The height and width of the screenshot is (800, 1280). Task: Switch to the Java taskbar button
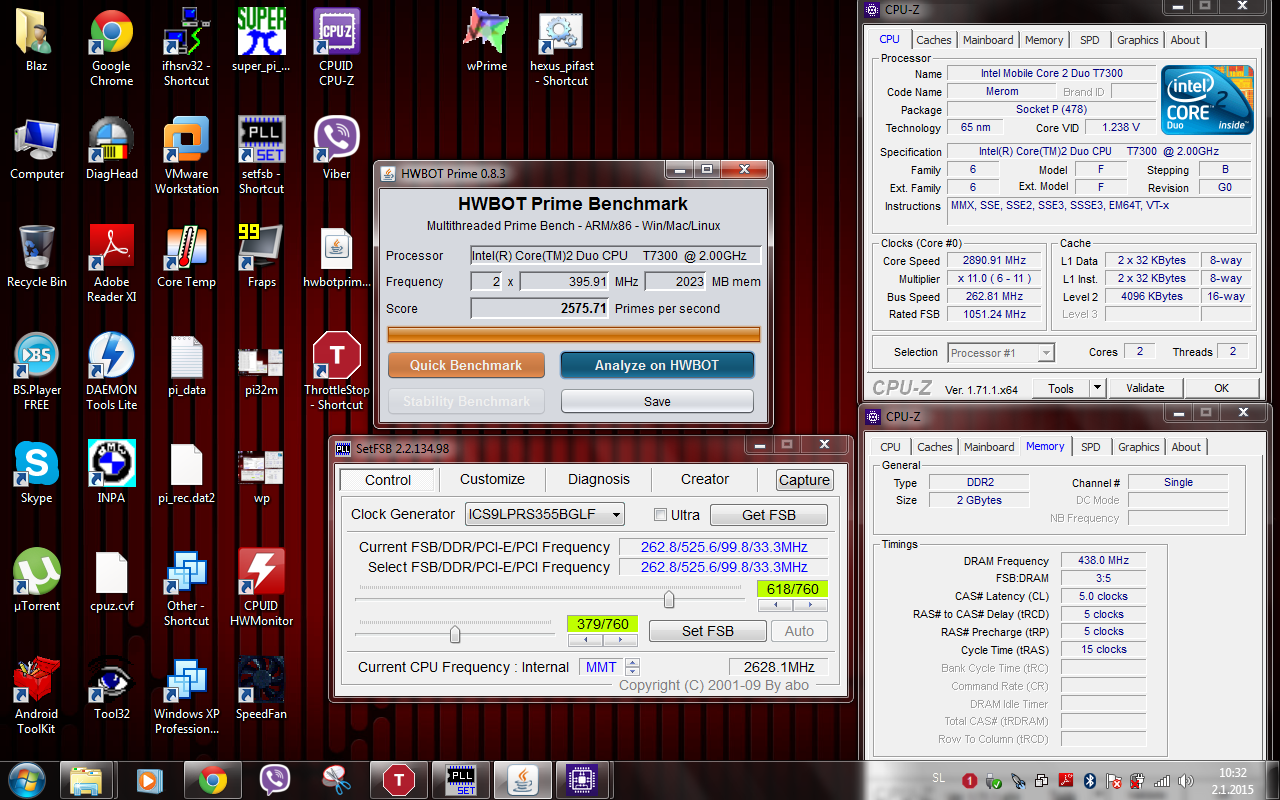tap(521, 779)
